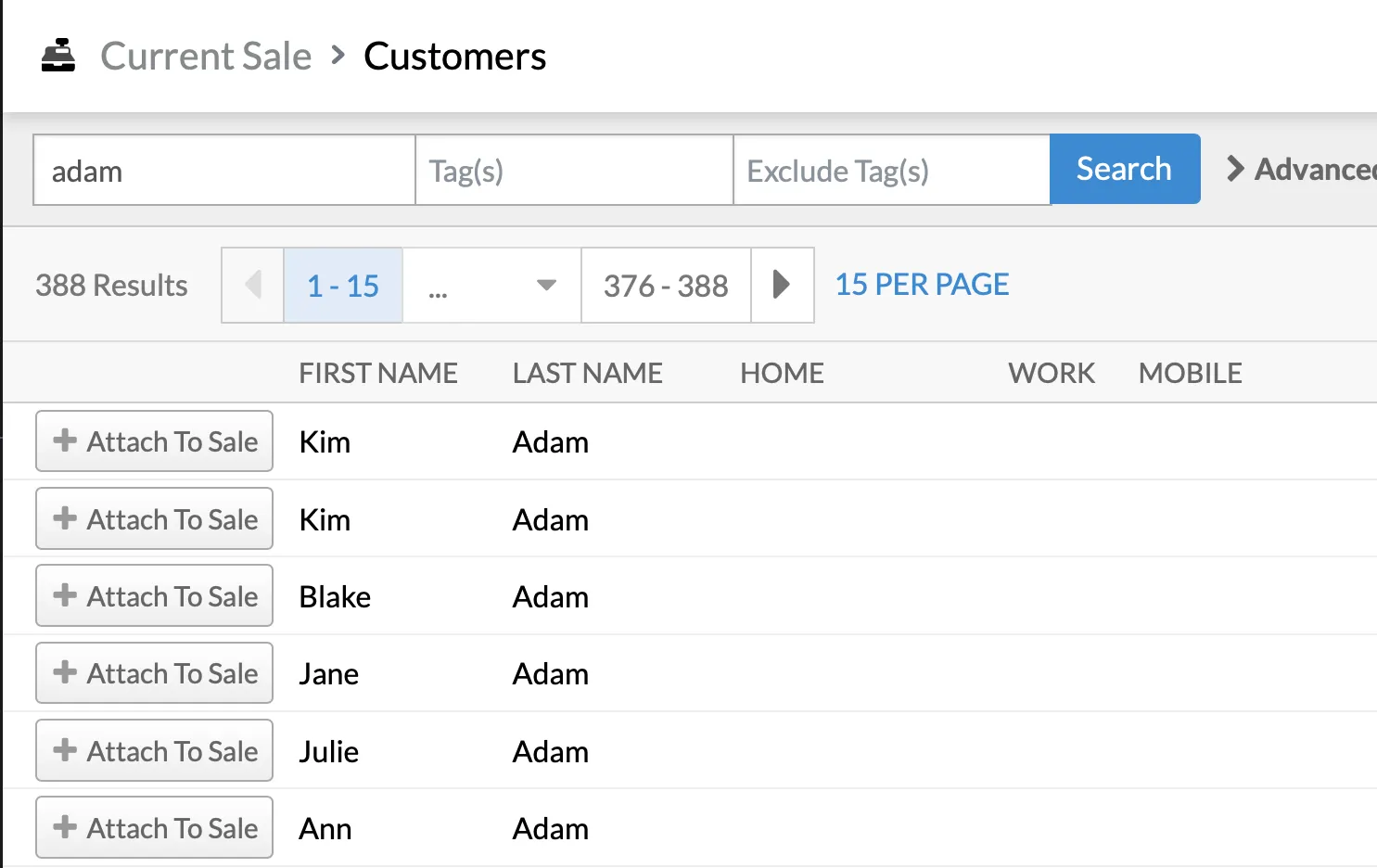
Task: Click the cash register icon
Action: tap(58, 56)
